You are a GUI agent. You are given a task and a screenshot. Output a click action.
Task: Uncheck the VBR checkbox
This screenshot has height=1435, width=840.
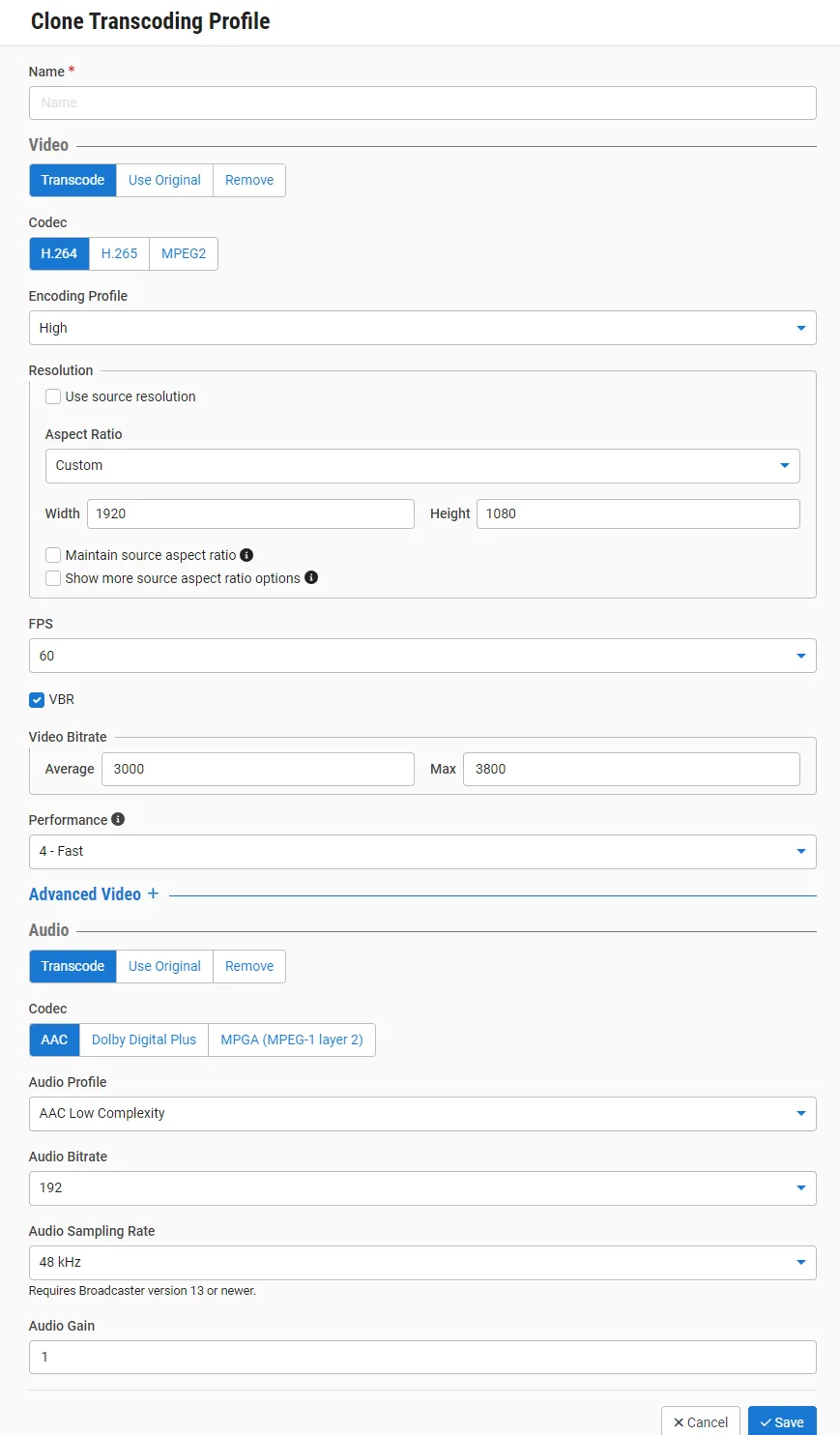tap(37, 699)
